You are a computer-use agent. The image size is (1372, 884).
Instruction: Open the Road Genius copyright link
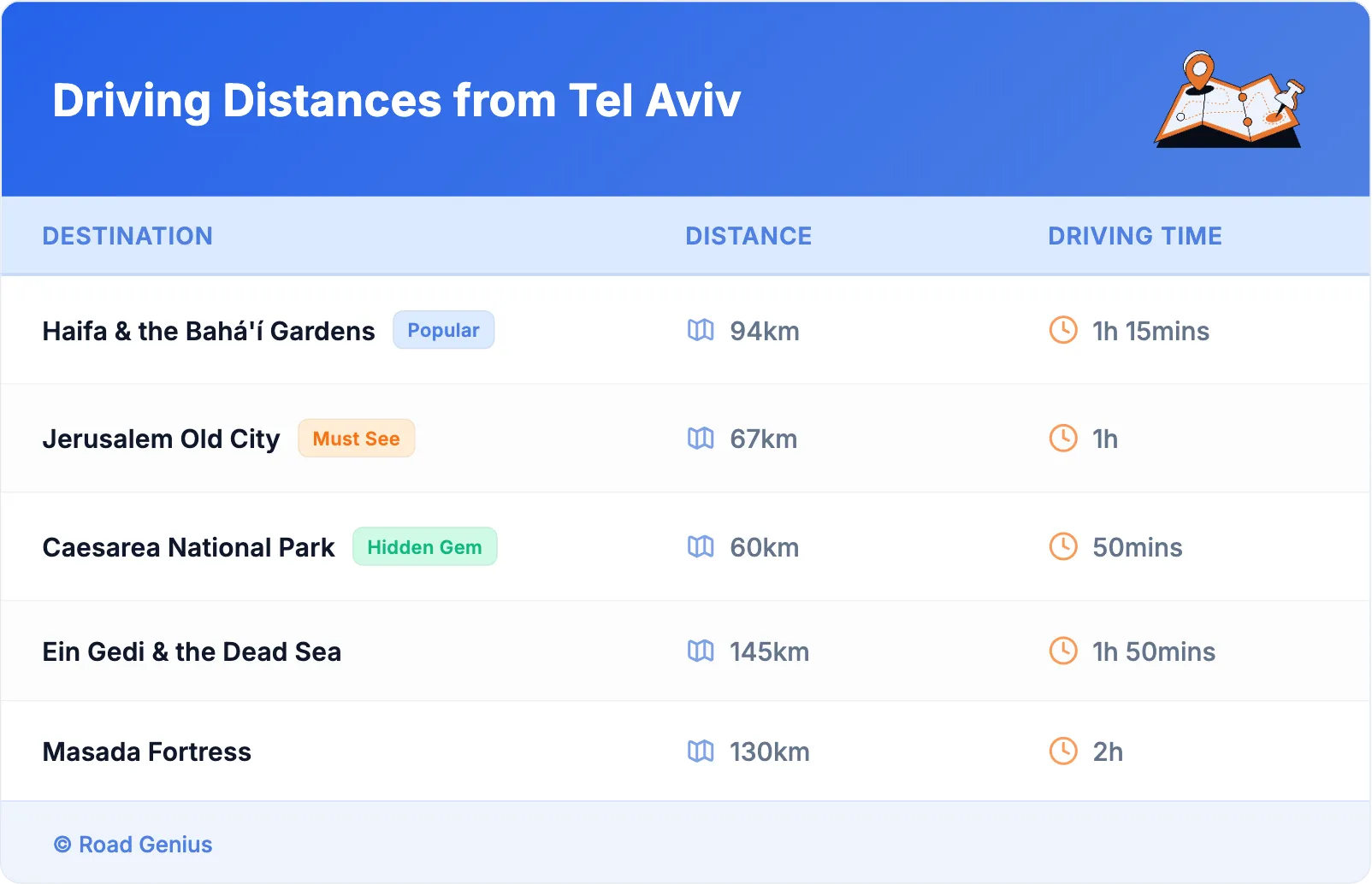coord(133,845)
